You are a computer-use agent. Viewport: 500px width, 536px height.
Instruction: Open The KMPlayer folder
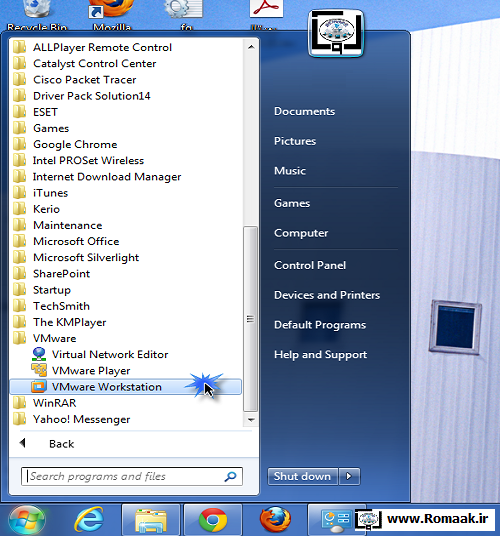69,322
